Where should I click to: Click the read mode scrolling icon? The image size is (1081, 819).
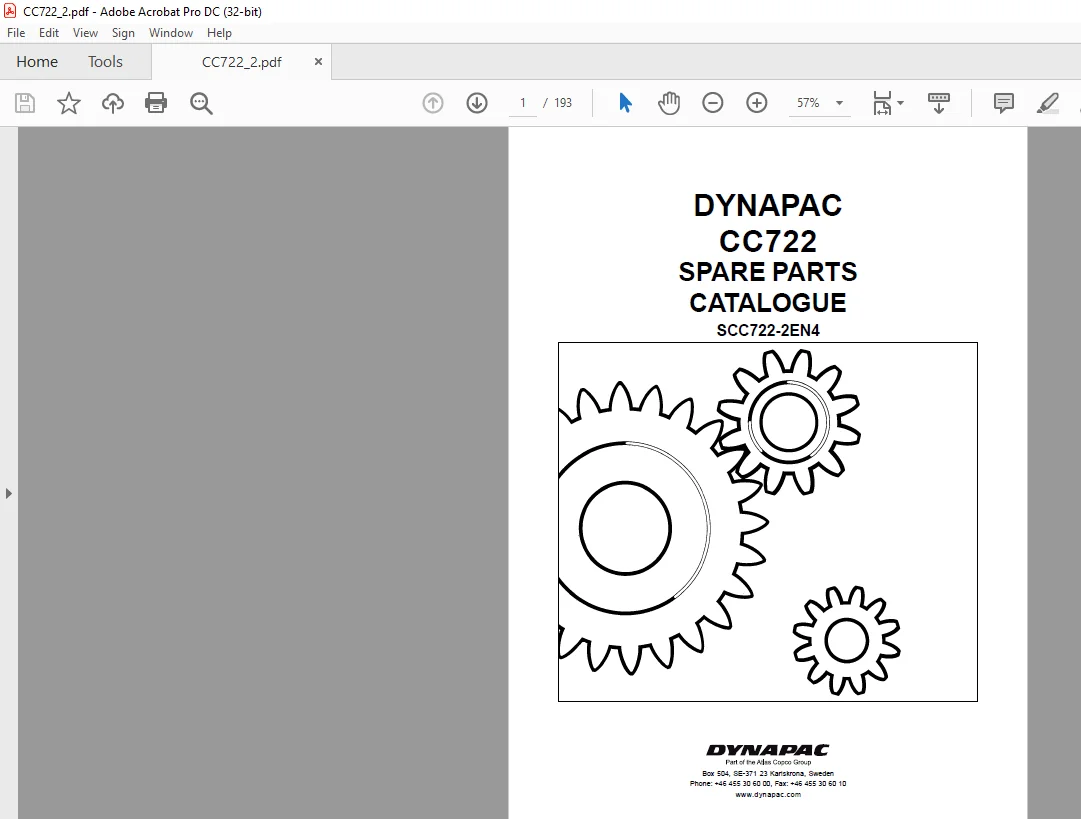pos(939,103)
